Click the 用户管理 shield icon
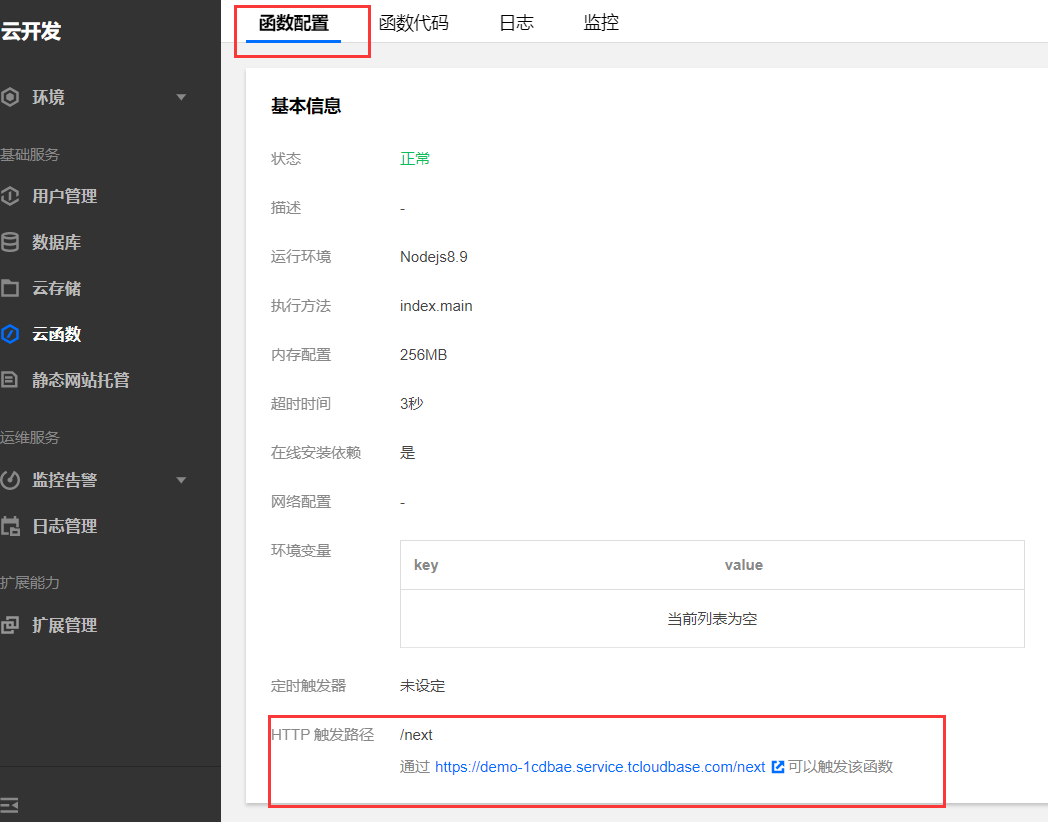 tap(10, 196)
